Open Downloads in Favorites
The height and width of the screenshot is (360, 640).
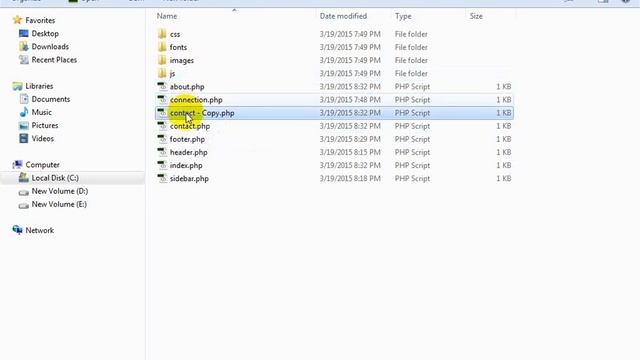pyautogui.click(x=50, y=47)
